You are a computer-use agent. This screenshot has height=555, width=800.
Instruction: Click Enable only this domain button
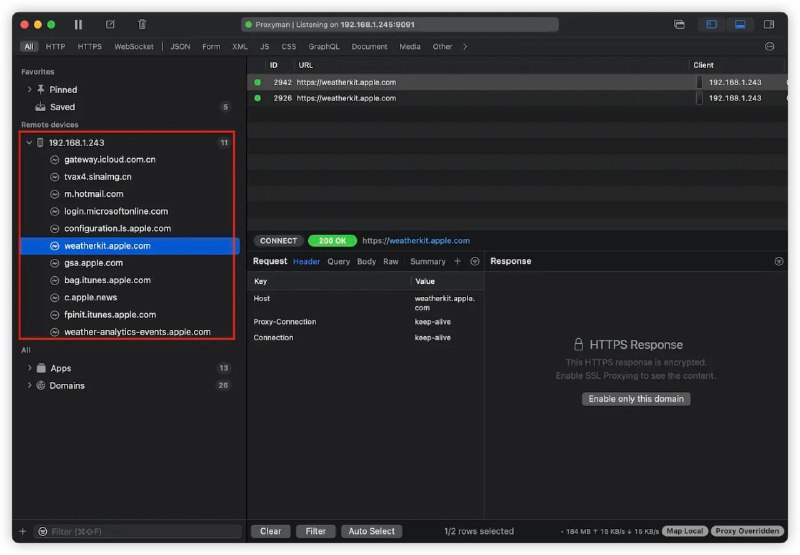coord(636,399)
